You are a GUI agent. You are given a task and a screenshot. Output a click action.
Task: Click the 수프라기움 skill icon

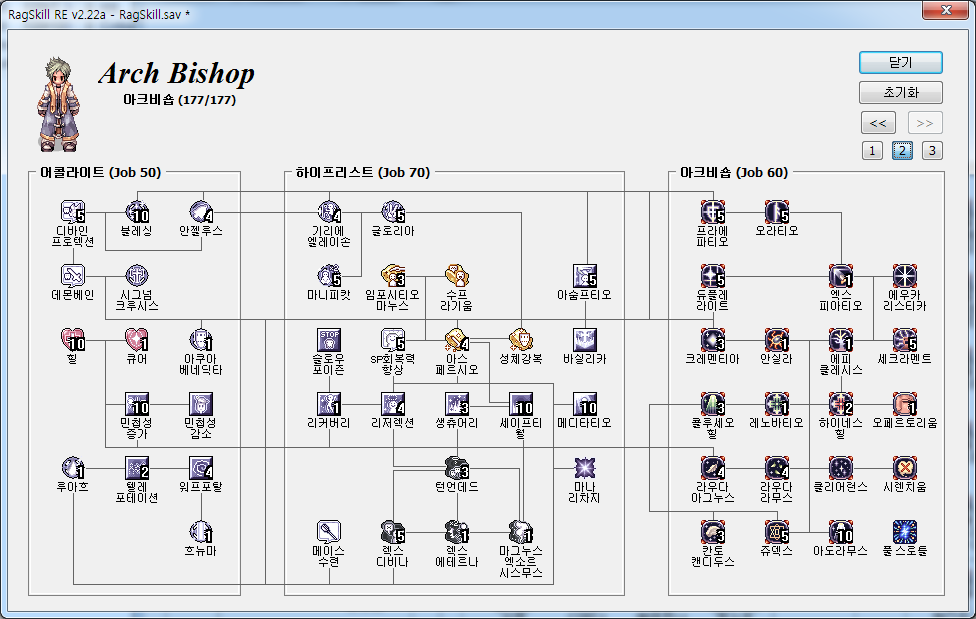458,276
